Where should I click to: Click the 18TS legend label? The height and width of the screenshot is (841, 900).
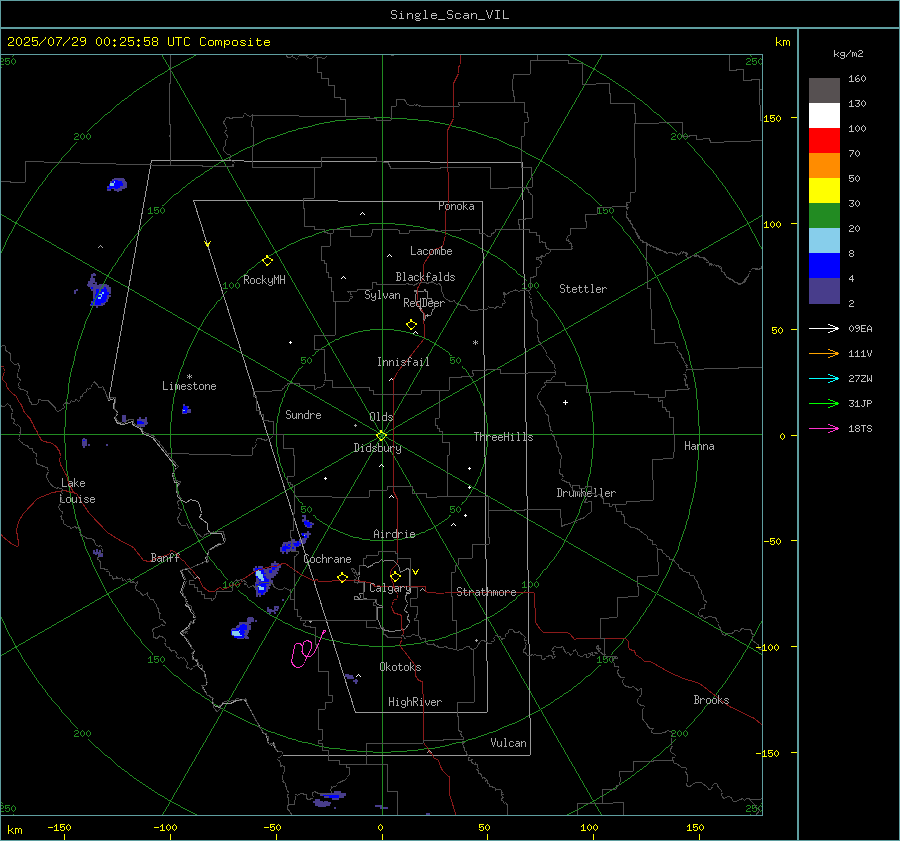click(860, 428)
